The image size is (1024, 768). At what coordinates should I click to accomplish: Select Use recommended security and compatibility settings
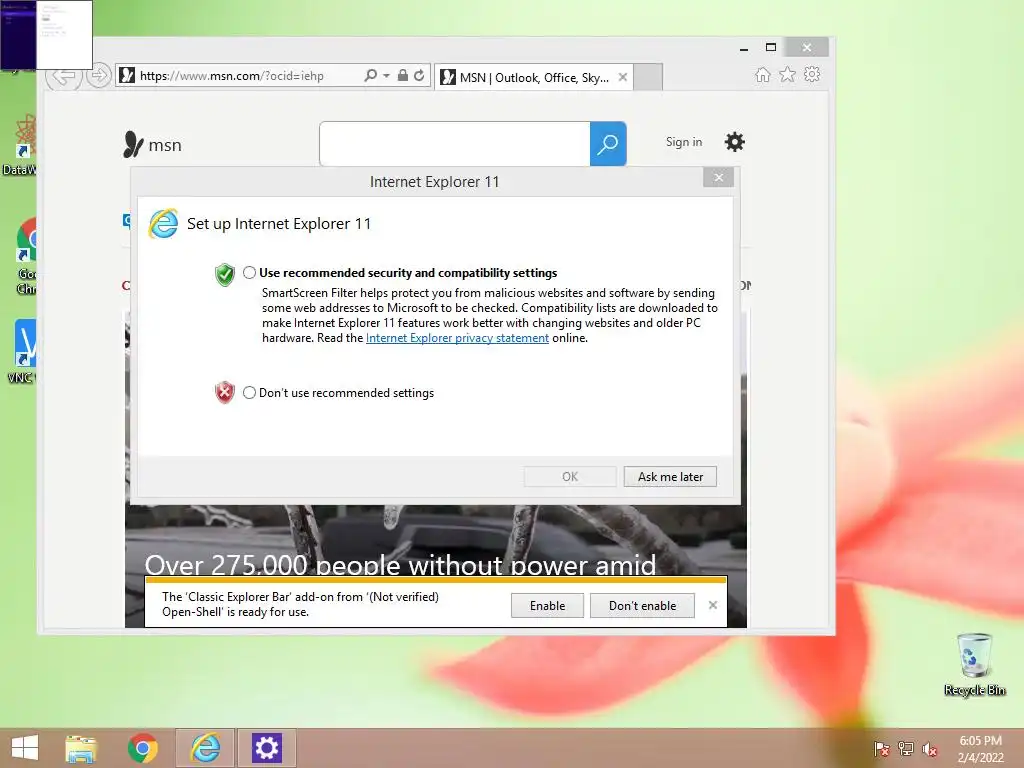pos(249,272)
